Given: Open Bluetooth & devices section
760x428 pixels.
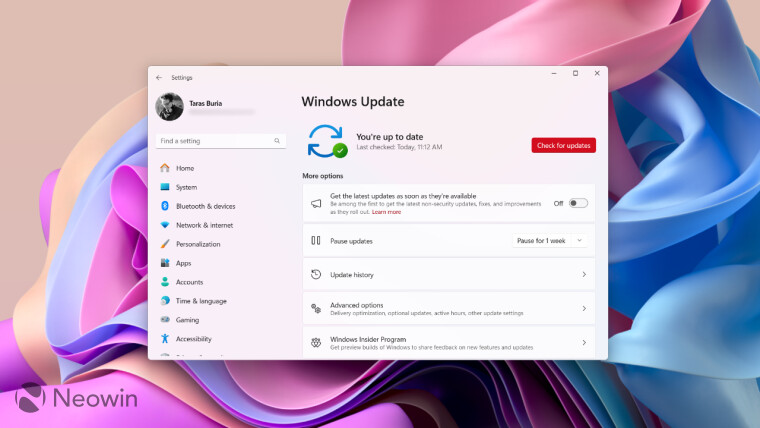Looking at the screenshot, I should click(206, 206).
